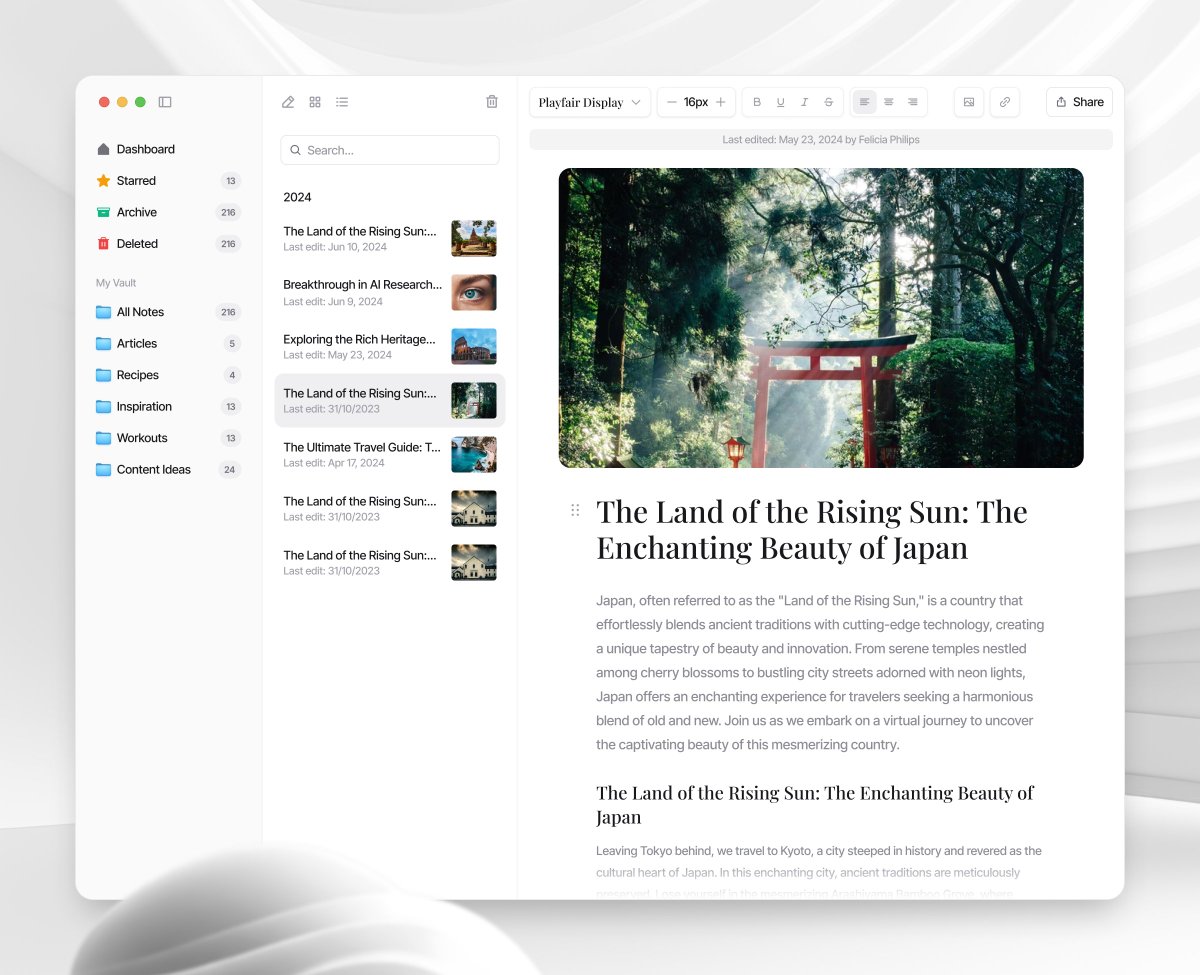Click the 2024 year heading

(x=297, y=197)
